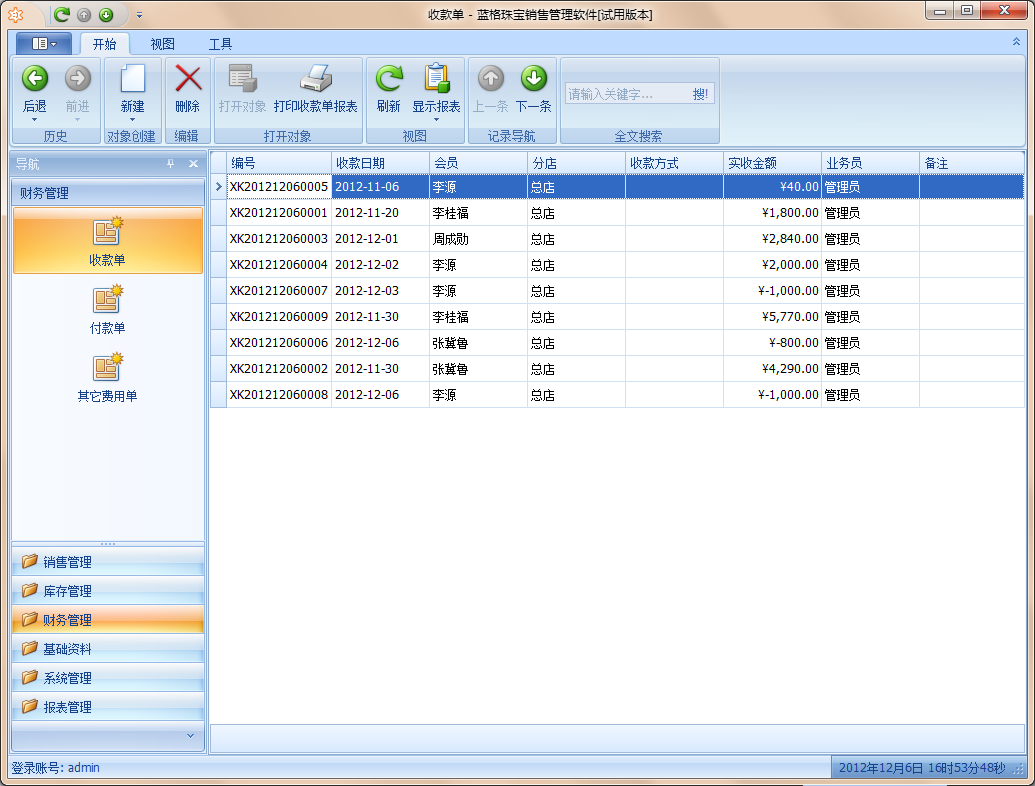The height and width of the screenshot is (786, 1035).
Task: Delete the record using the red X icon
Action: click(x=188, y=79)
